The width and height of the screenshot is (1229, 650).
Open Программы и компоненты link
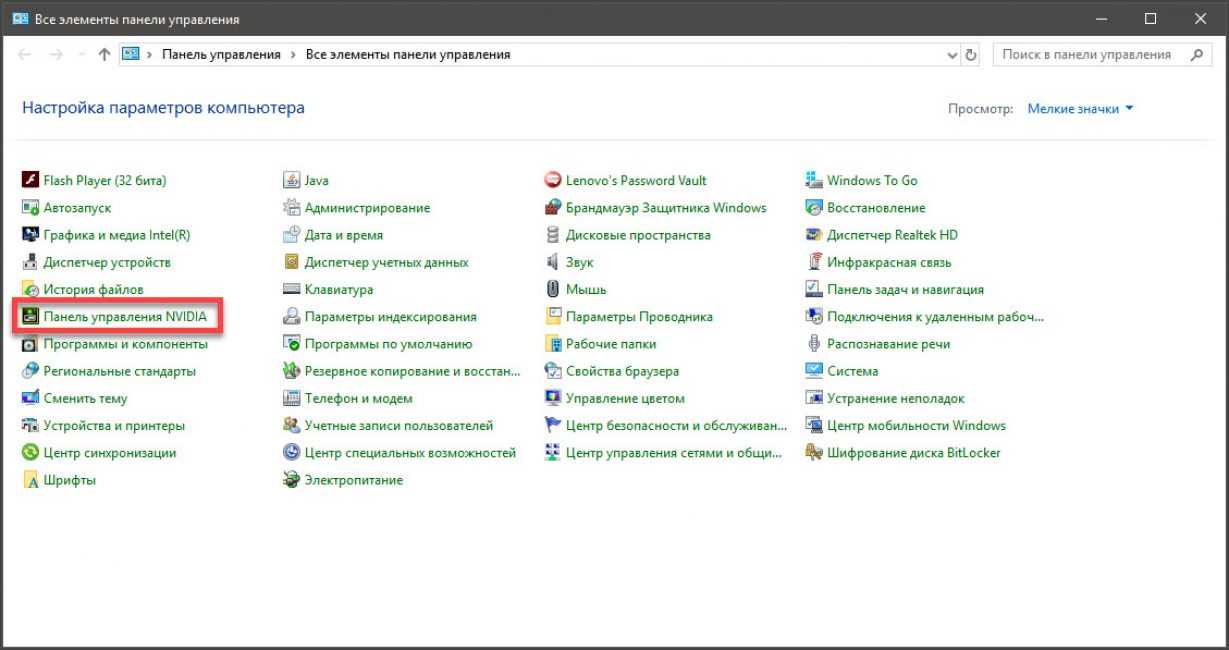click(125, 344)
